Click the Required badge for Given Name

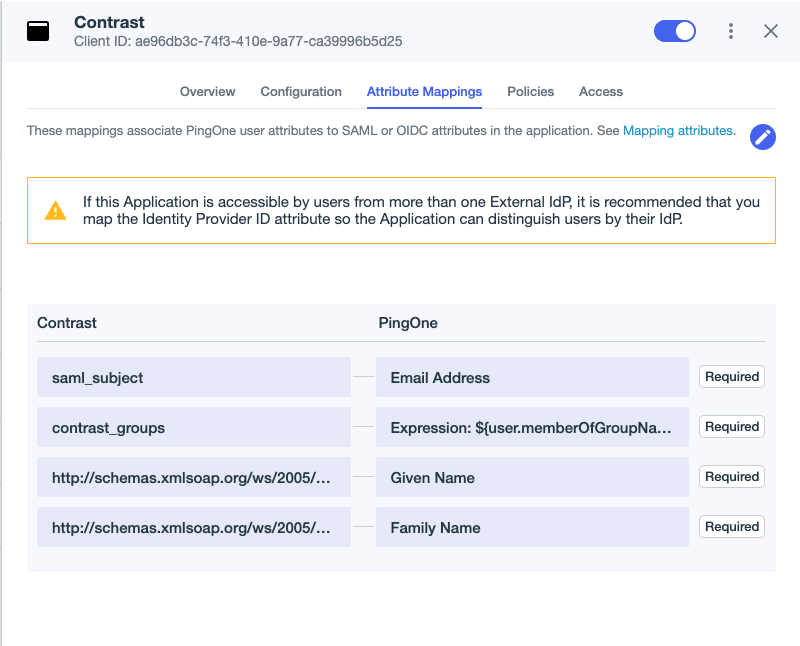tap(732, 477)
